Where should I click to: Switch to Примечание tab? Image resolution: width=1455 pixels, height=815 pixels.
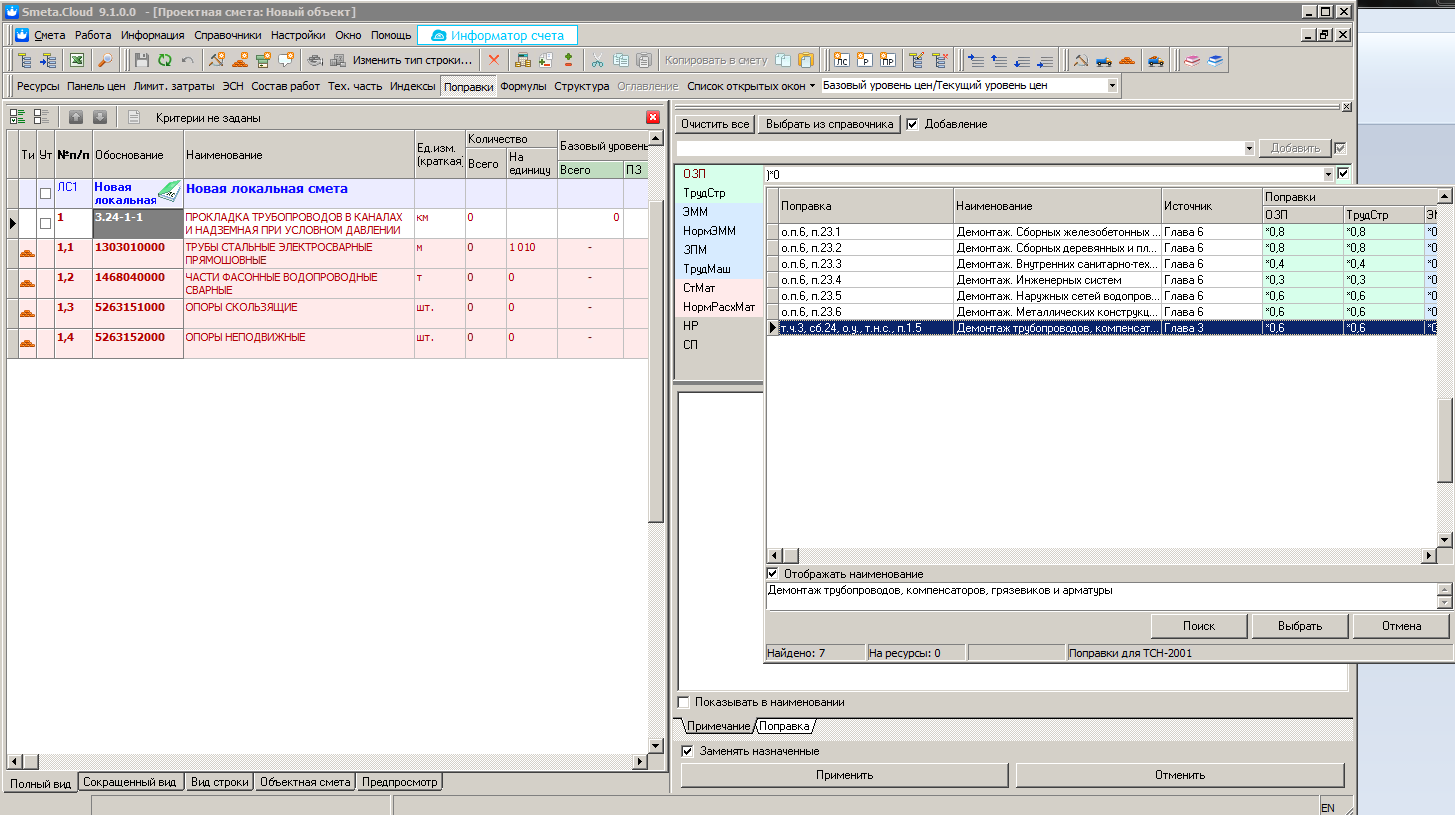(718, 726)
